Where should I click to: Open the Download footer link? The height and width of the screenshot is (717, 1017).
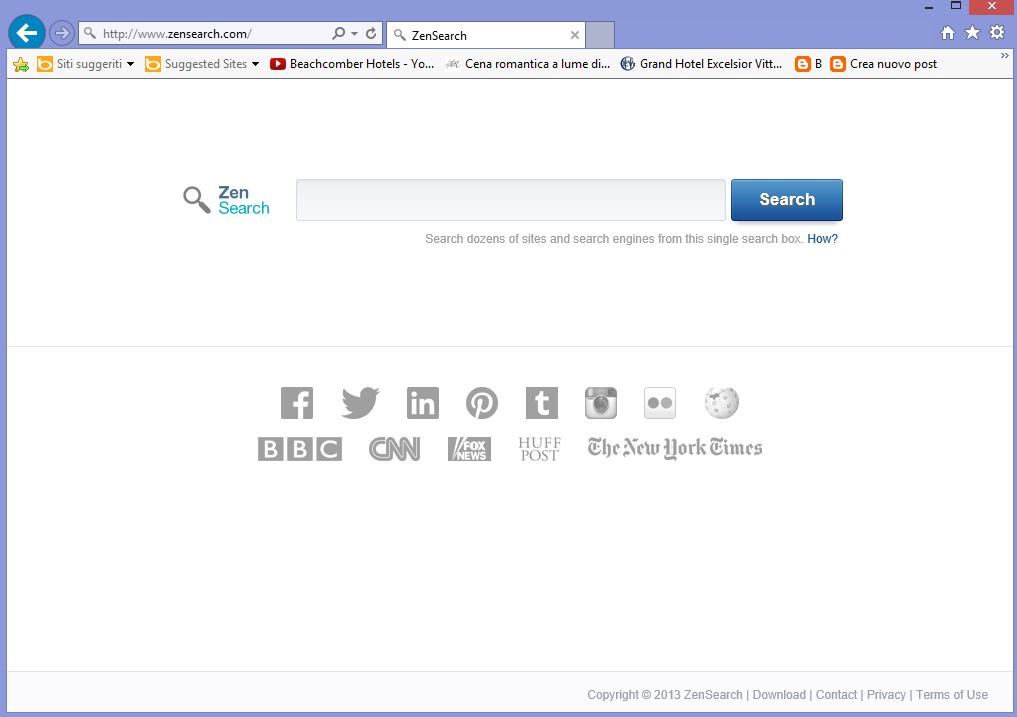[x=779, y=695]
